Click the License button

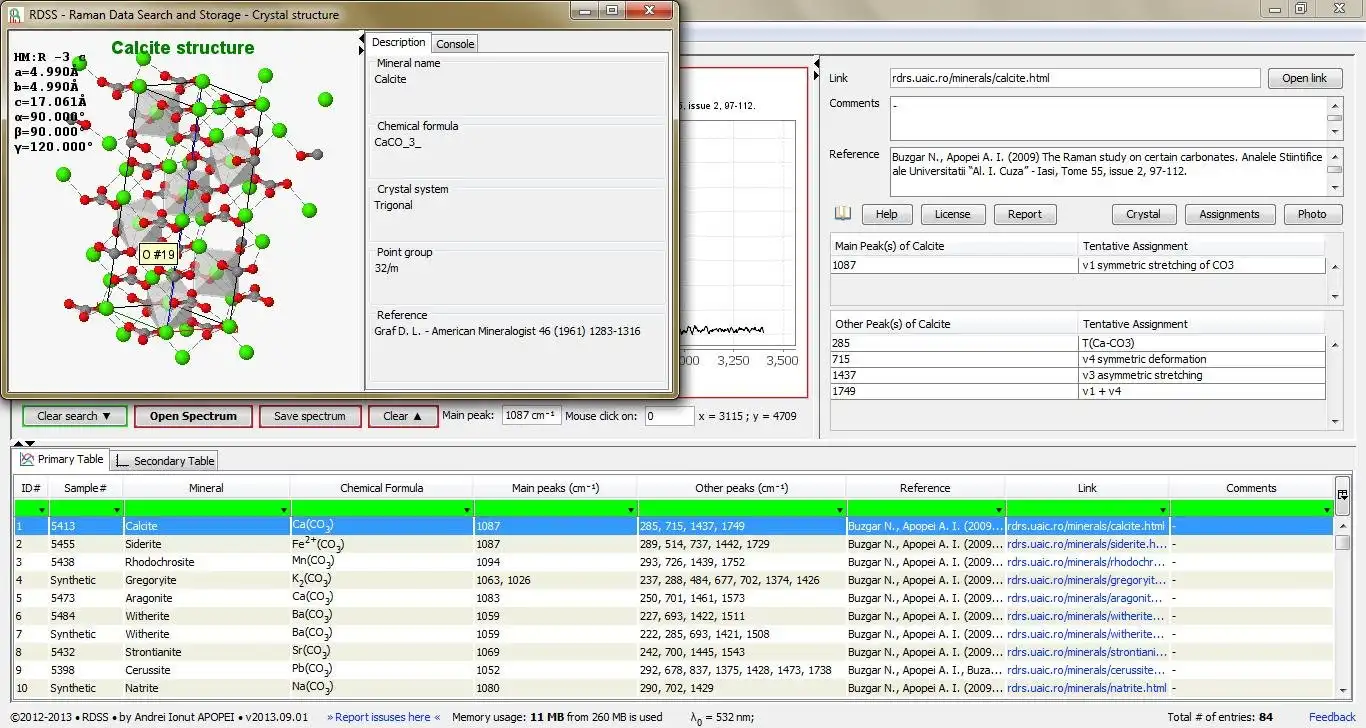[x=952, y=214]
